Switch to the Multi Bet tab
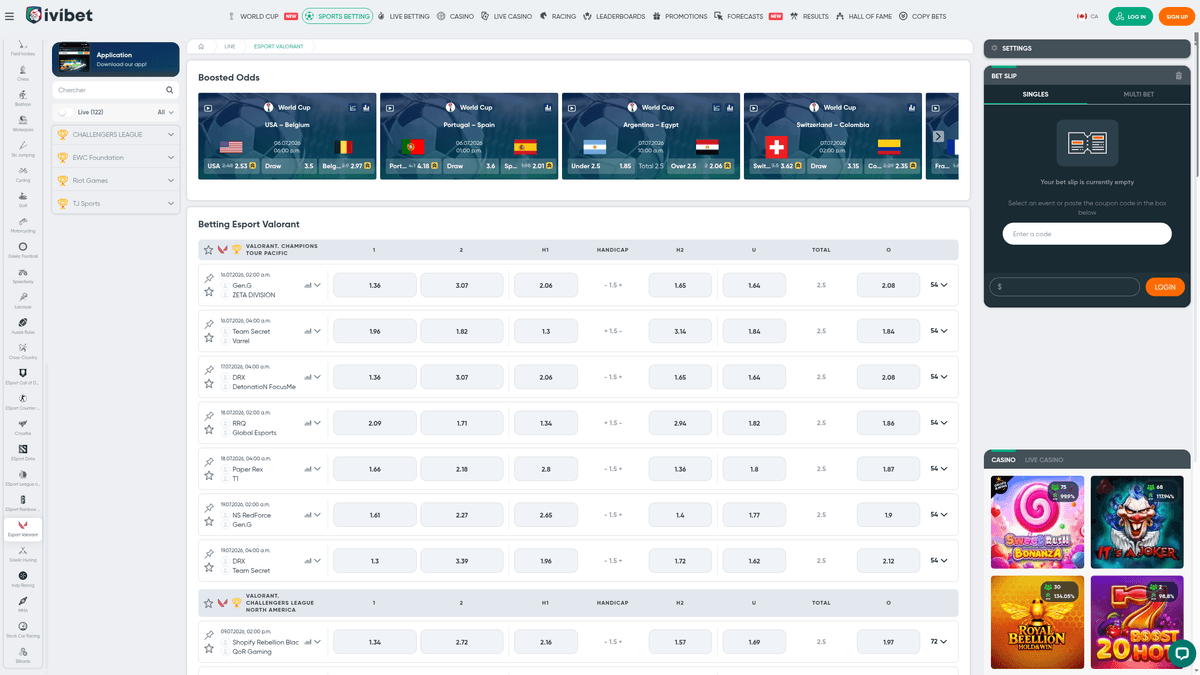 point(1138,94)
